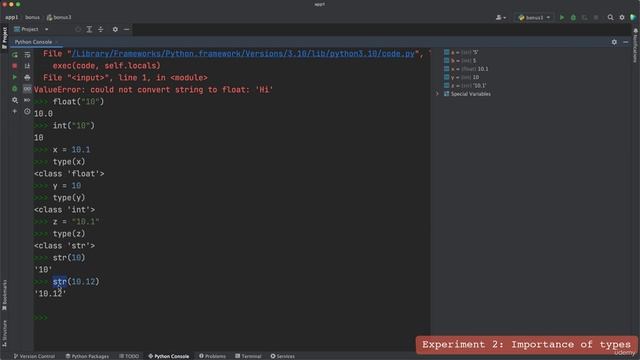Open Terminal tool window
Viewport: 640px width, 360px height.
click(248, 356)
